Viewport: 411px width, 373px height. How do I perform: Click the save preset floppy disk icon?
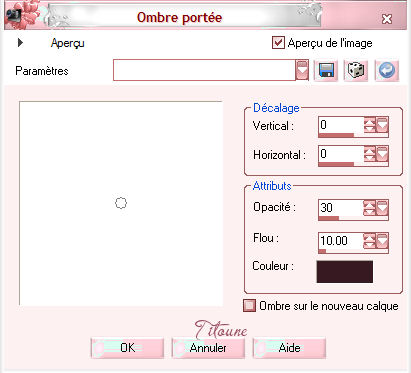pos(326,70)
